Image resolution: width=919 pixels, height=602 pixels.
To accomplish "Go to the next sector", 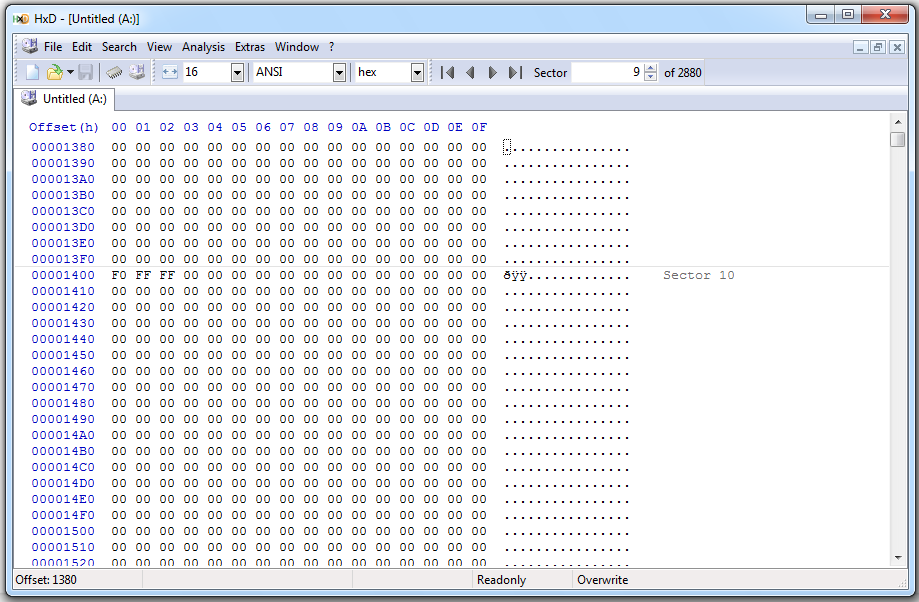I will 492,73.
